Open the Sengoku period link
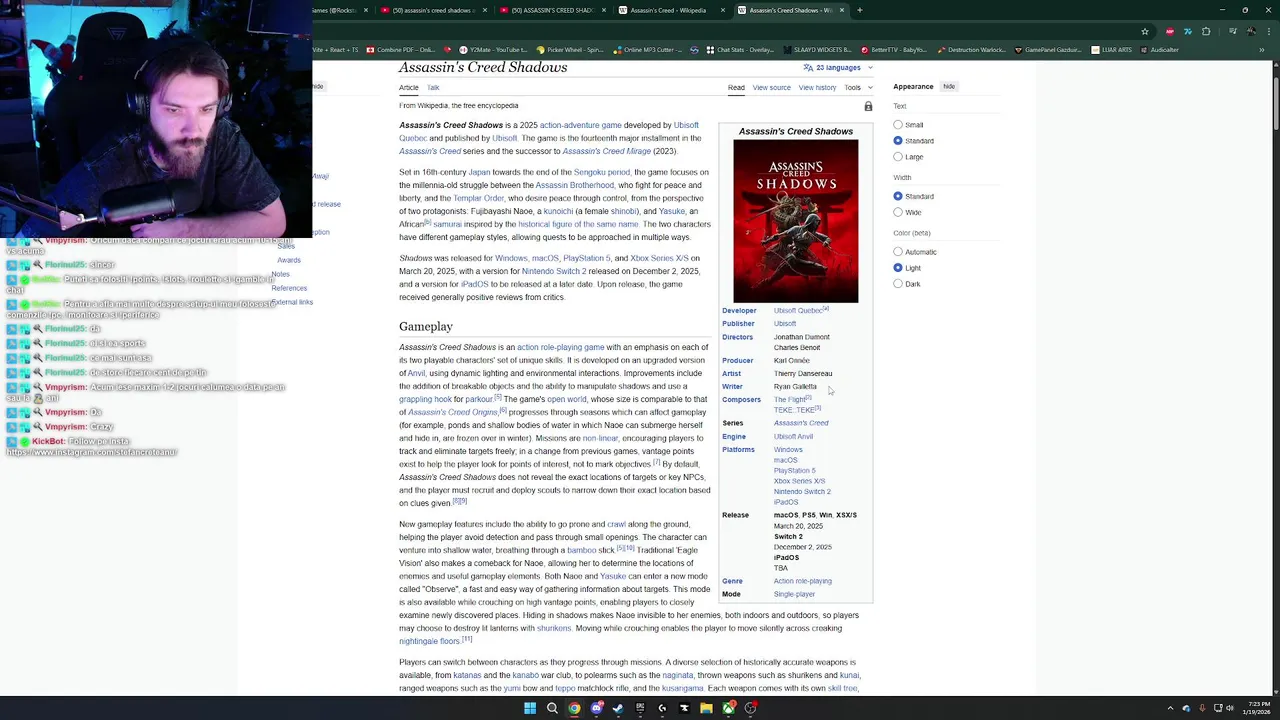Viewport: 1280px width, 720px height. point(602,172)
